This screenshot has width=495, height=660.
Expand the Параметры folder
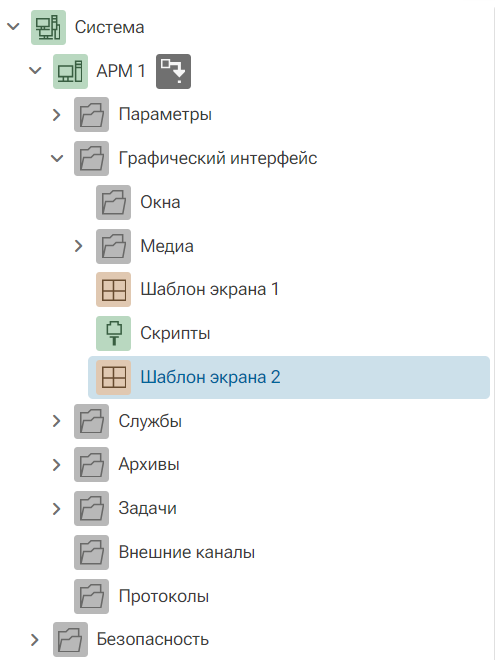tap(56, 114)
